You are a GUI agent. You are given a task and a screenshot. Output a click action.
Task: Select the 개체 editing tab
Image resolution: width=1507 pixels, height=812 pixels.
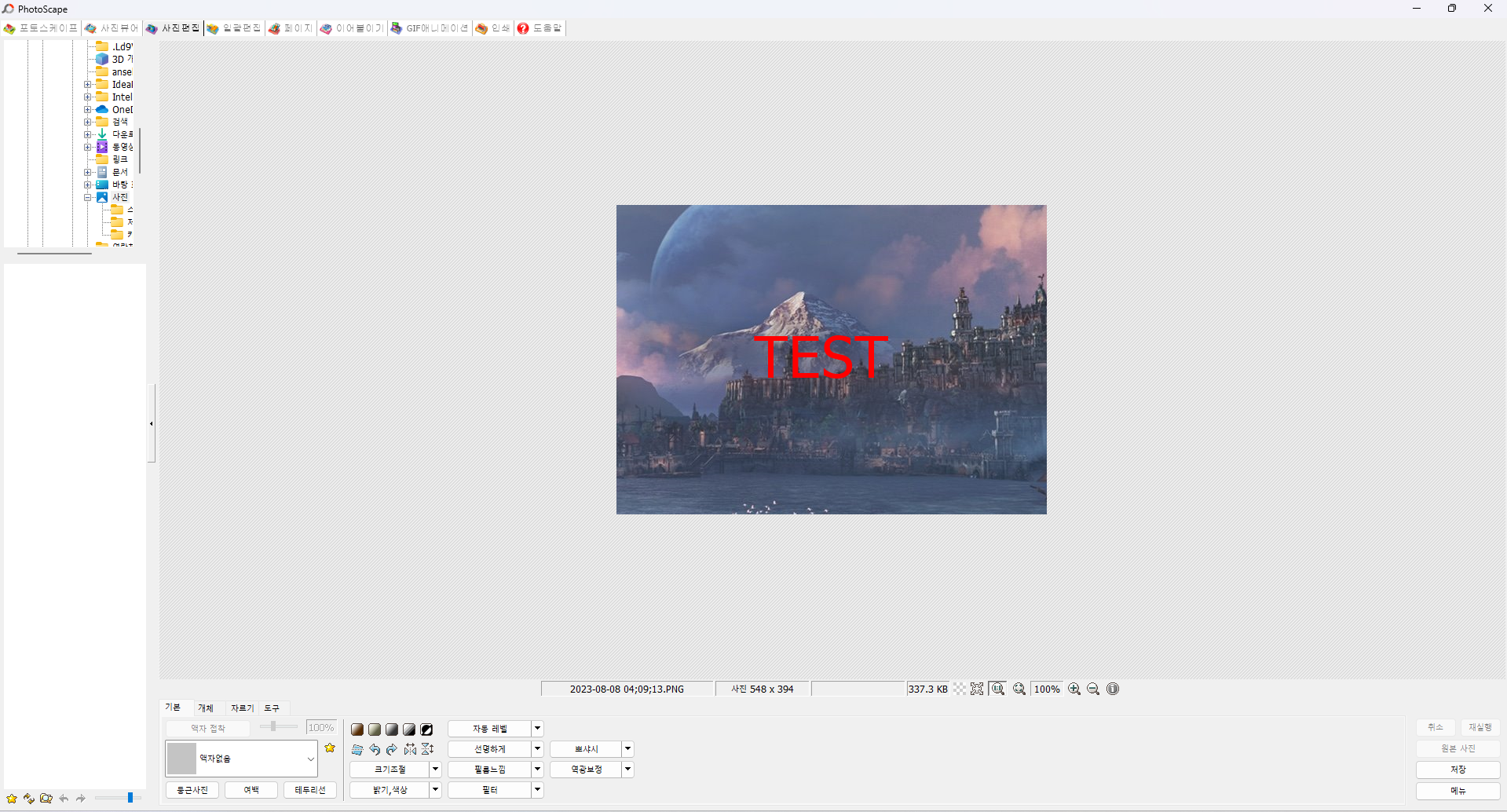pos(206,708)
